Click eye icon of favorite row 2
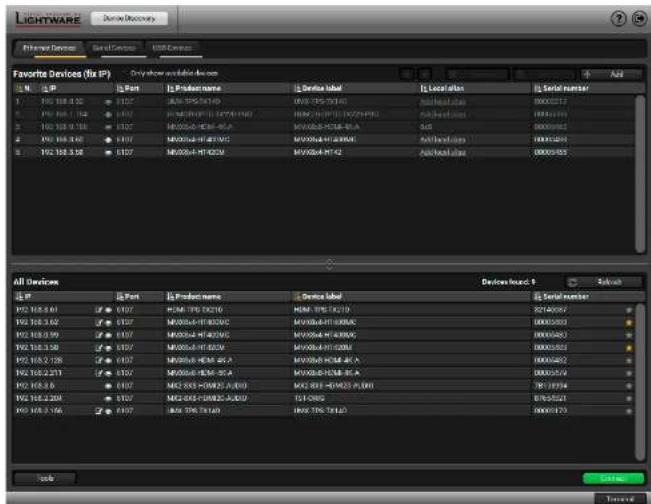The height and width of the screenshot is (504, 651). click(108, 115)
